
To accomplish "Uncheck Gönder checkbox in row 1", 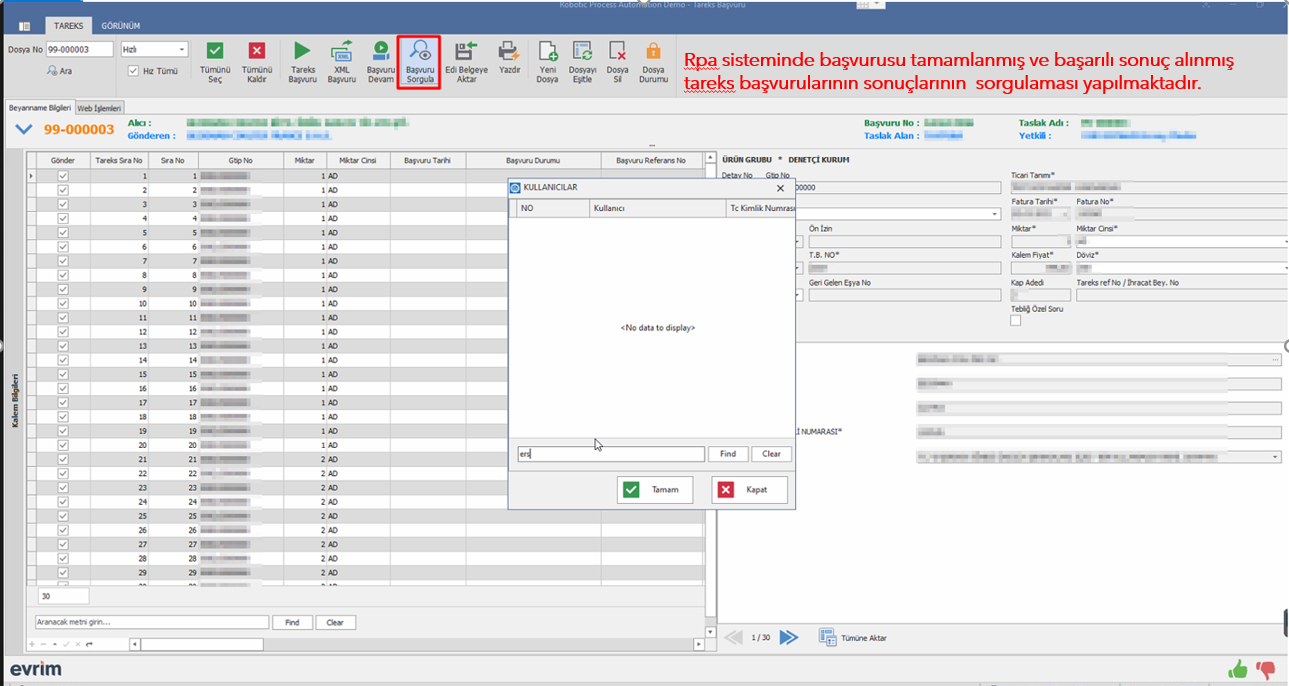I will click(63, 176).
